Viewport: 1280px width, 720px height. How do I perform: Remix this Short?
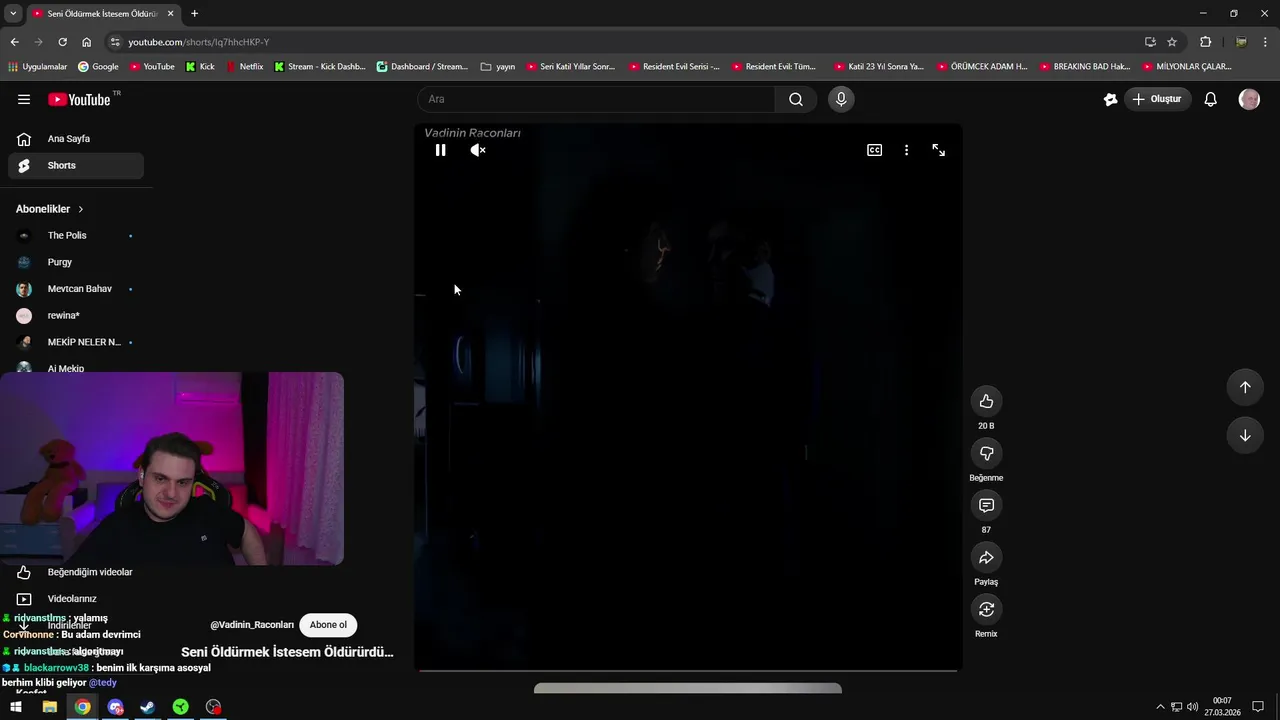pos(986,609)
